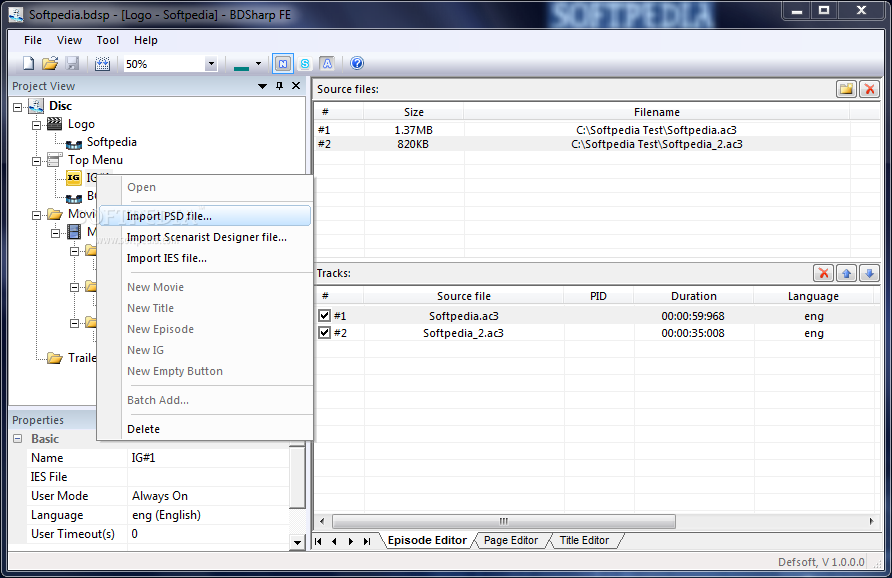Go to last tab with ►| arrow

(367, 541)
